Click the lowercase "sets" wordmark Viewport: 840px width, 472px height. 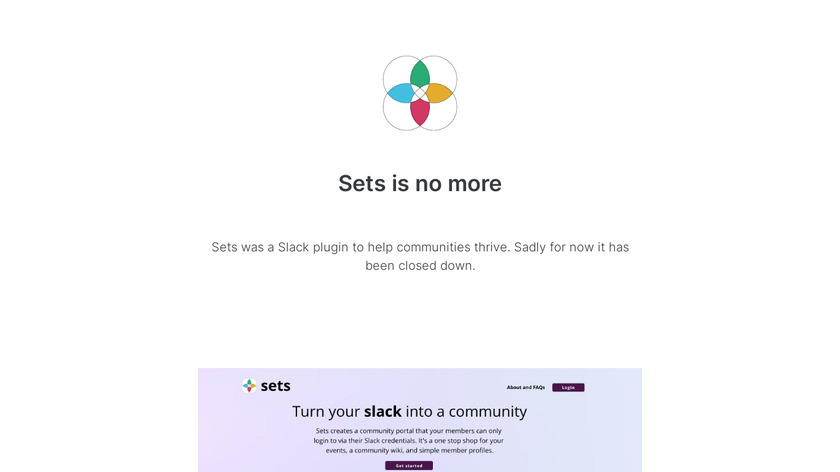[276, 386]
